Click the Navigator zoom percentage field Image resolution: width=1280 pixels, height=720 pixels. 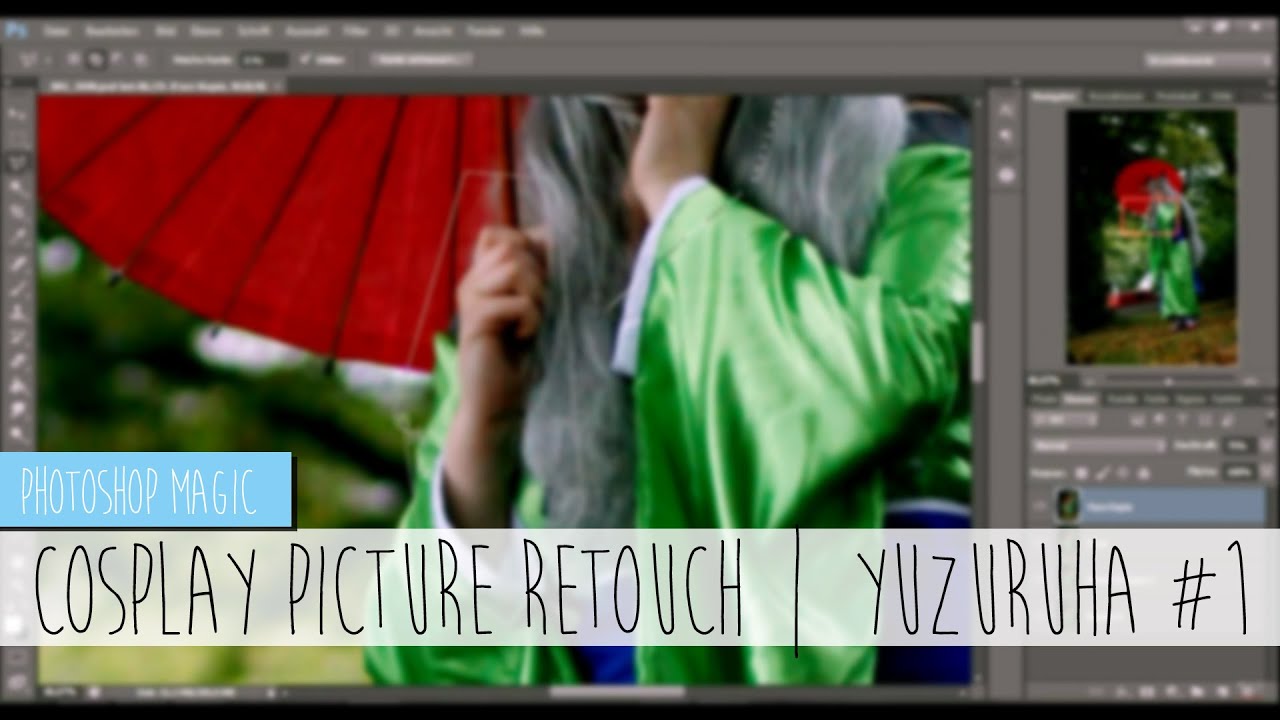point(1052,381)
